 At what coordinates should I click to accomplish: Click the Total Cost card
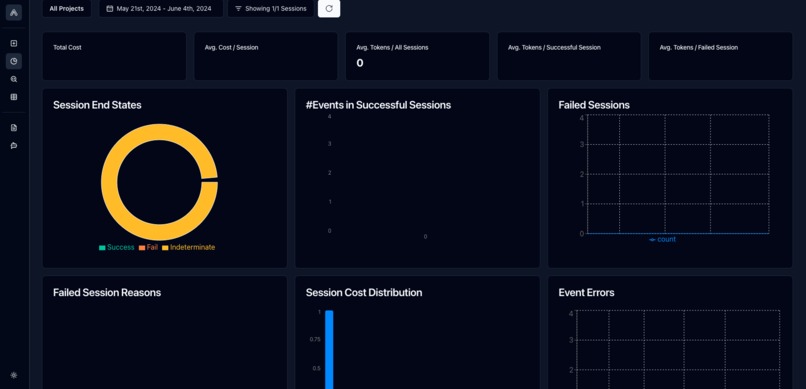[x=114, y=56]
